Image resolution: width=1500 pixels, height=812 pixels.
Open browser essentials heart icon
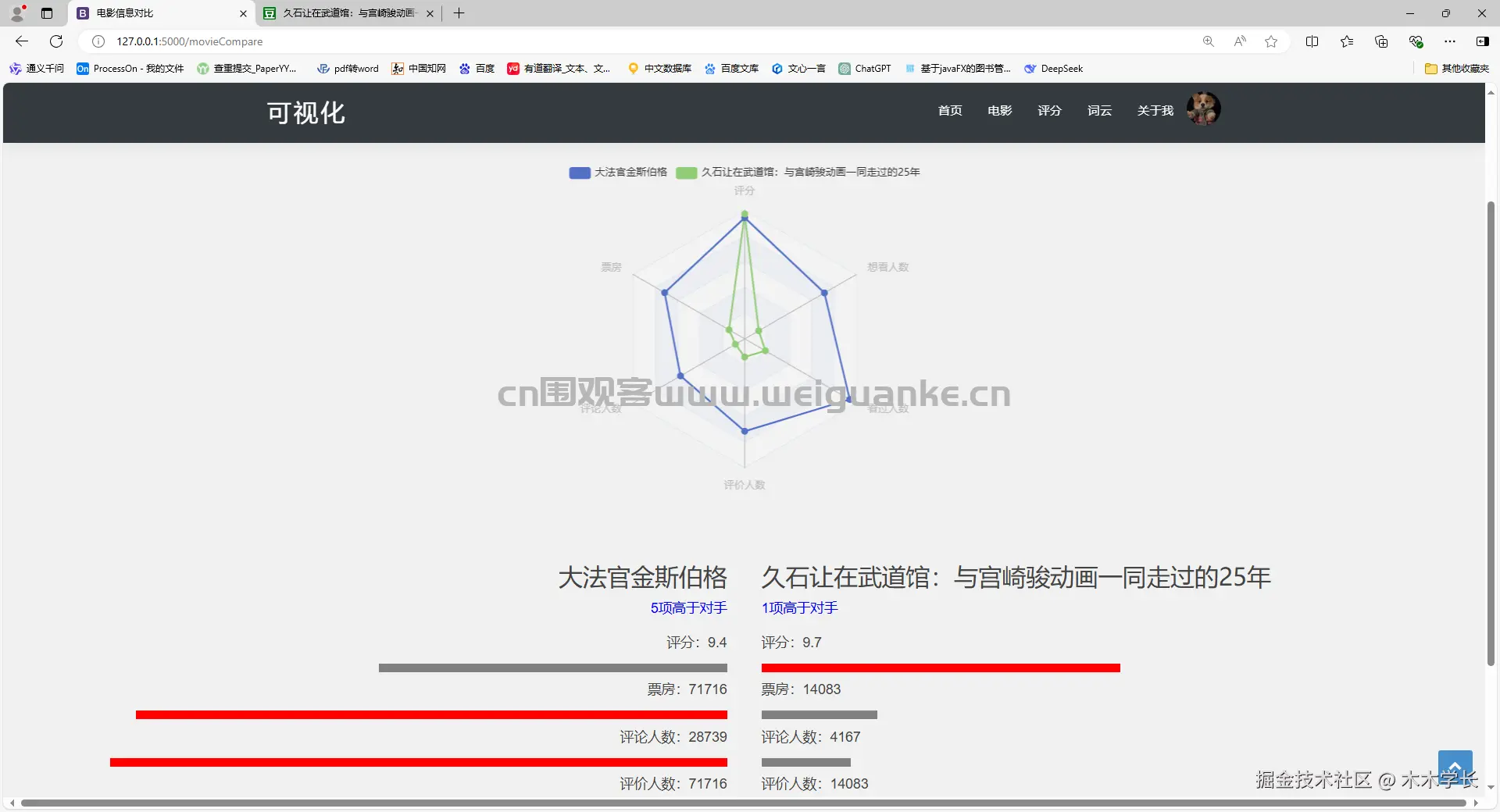pyautogui.click(x=1416, y=41)
